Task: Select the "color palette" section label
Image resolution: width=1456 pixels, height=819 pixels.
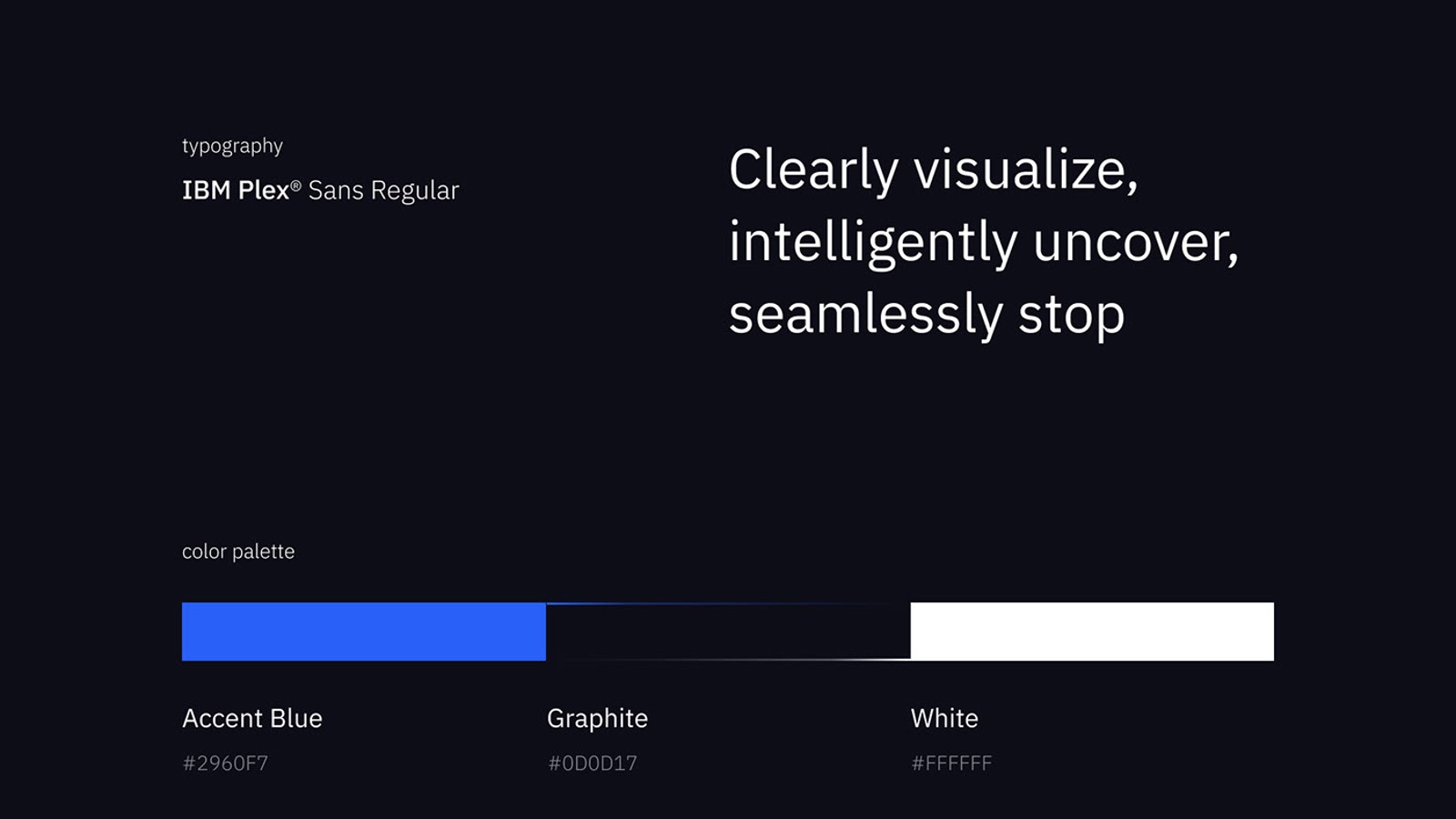Action: tap(238, 551)
